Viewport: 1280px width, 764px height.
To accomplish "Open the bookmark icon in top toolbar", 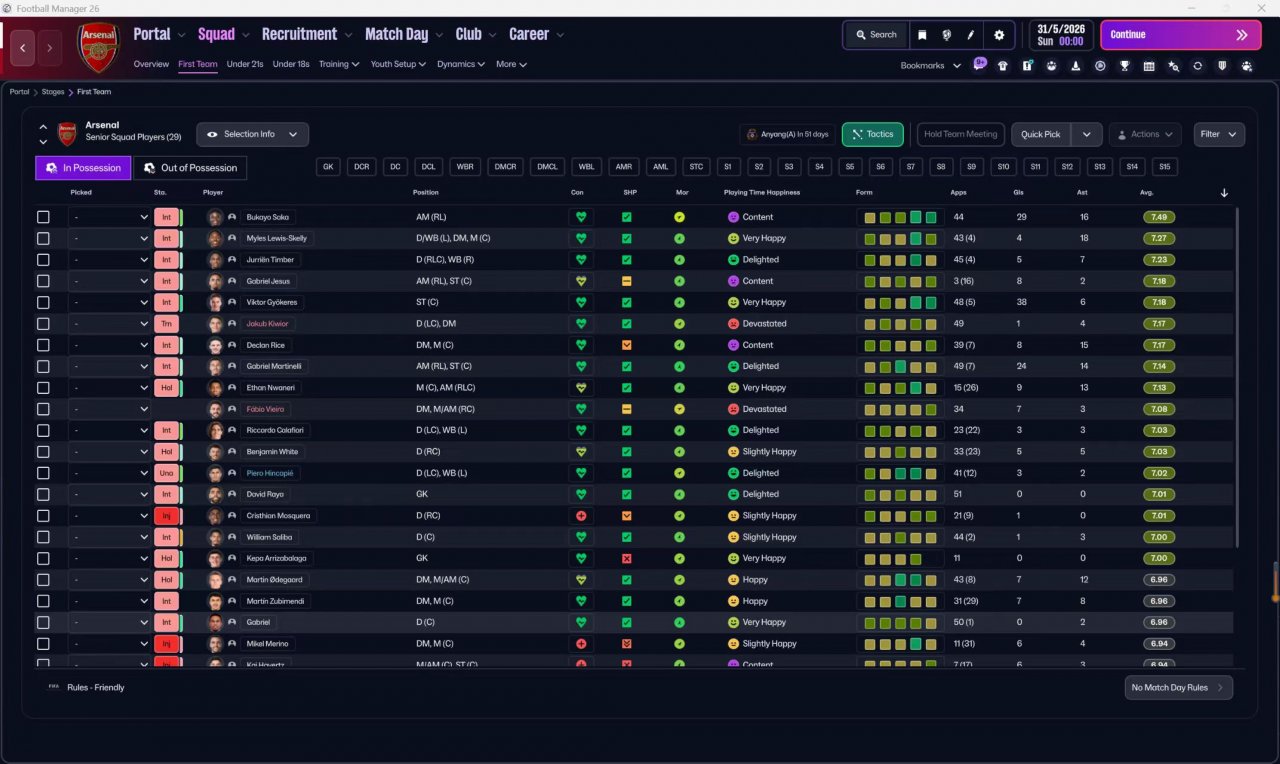I will click(922, 35).
